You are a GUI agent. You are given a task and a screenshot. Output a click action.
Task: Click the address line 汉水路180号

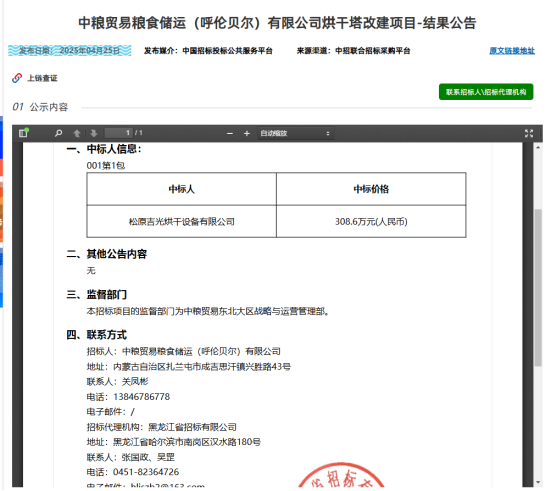(174, 443)
